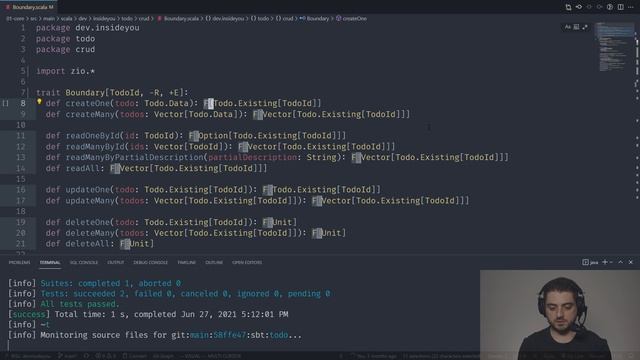Click the git compare diamond icon in editor toolbar
Screen dimensions: 640x360
coord(579,7)
